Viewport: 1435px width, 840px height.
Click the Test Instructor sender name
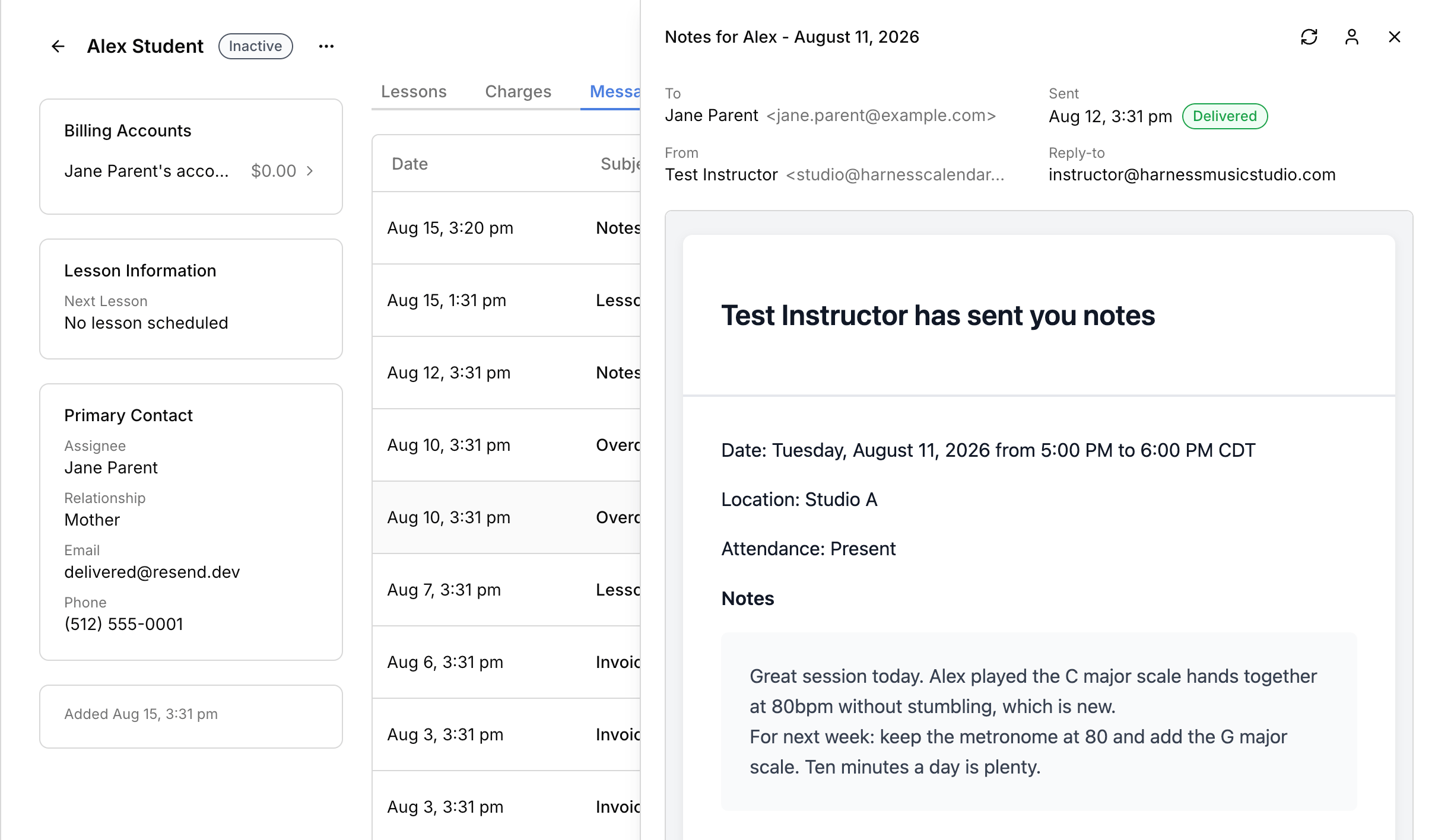(x=721, y=174)
